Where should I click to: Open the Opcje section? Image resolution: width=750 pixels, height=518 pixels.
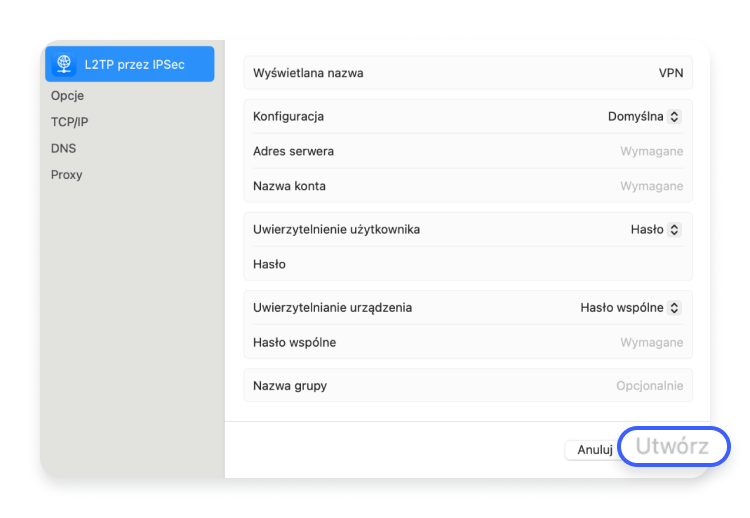click(x=67, y=96)
